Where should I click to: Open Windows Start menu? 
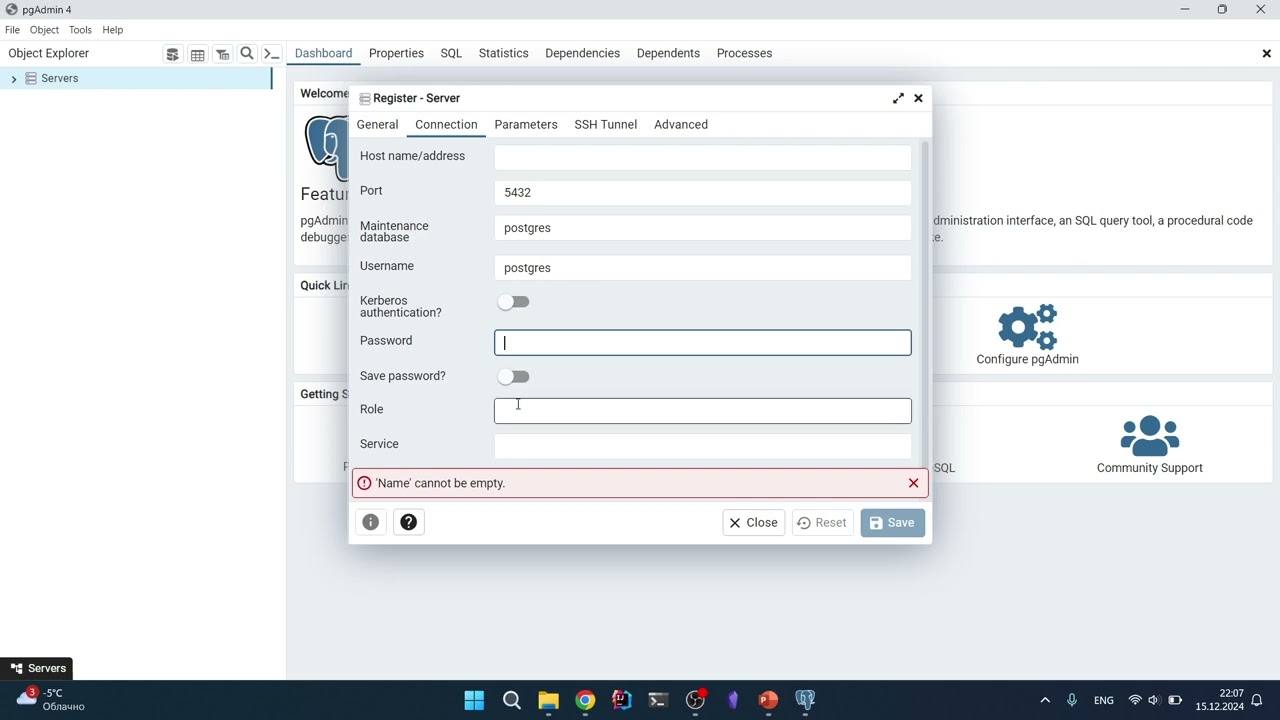coord(474,700)
